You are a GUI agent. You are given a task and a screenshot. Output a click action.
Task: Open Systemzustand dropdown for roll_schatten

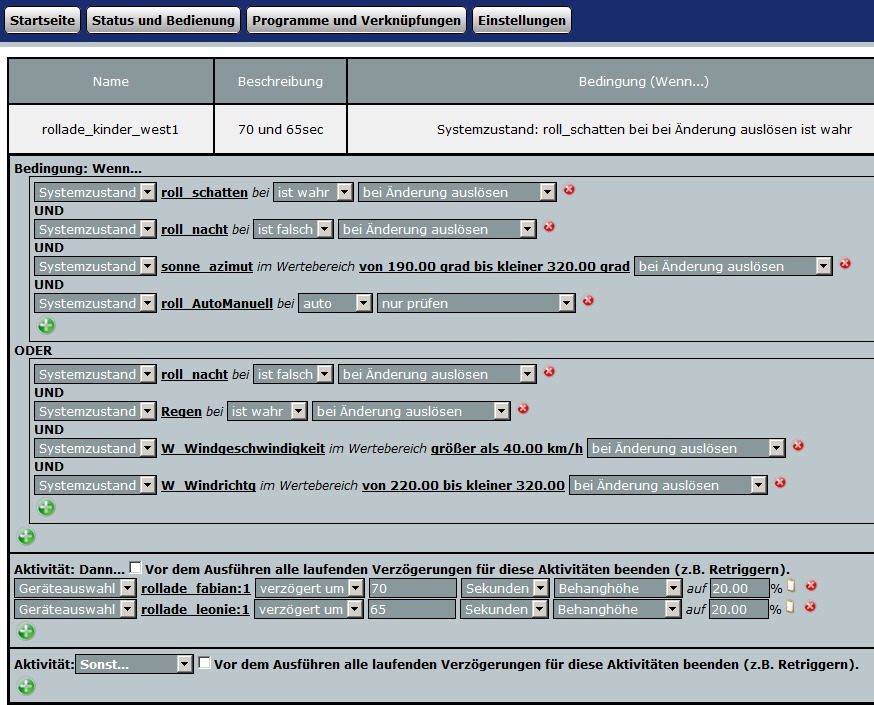click(95, 192)
